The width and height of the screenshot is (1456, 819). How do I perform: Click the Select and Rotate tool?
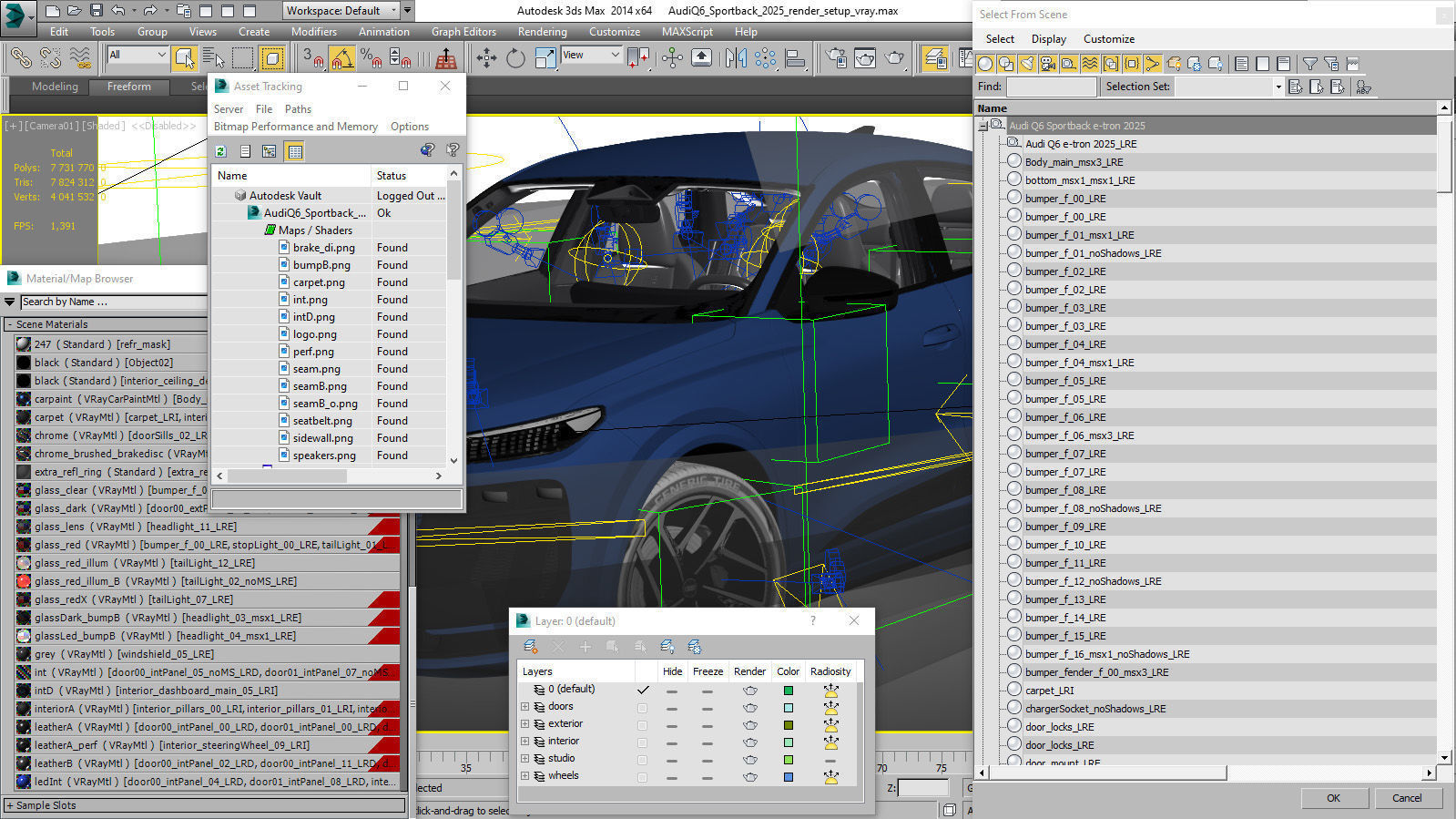(x=515, y=59)
